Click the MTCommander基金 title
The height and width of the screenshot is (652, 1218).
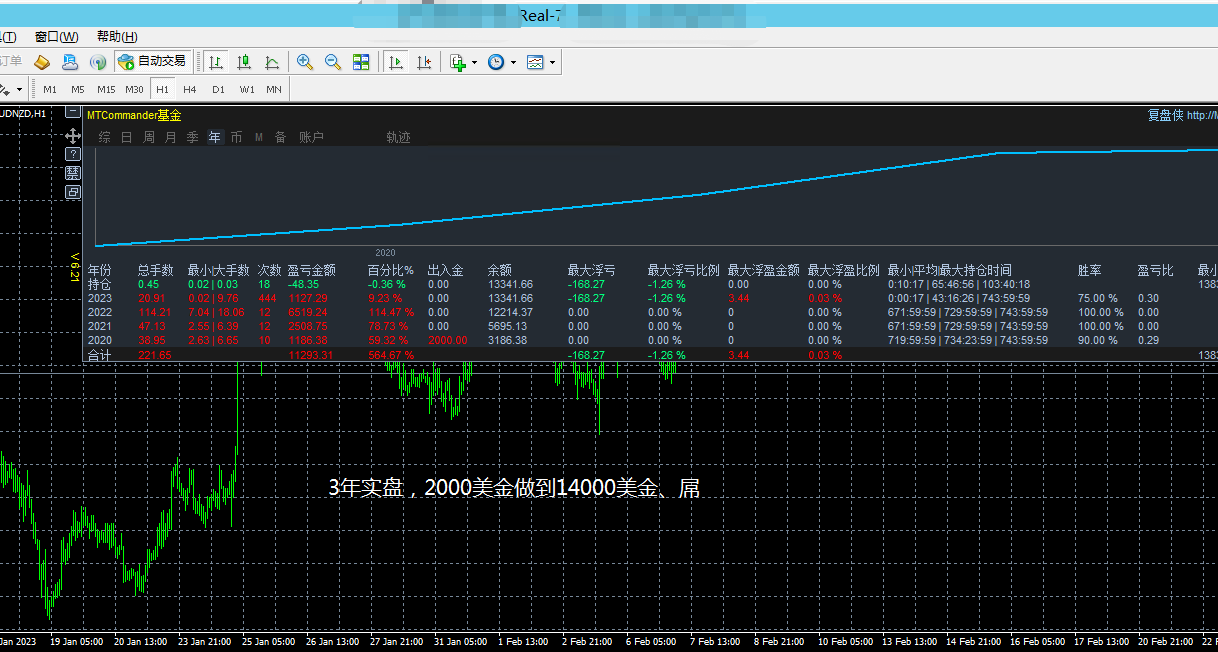(134, 115)
